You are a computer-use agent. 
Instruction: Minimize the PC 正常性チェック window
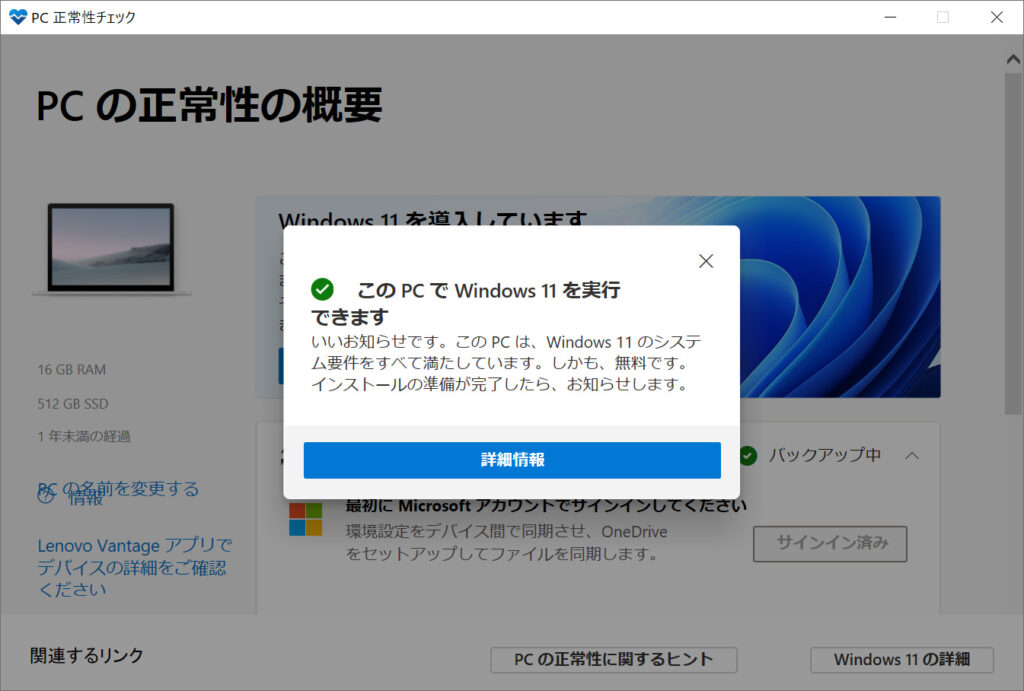(x=890, y=17)
